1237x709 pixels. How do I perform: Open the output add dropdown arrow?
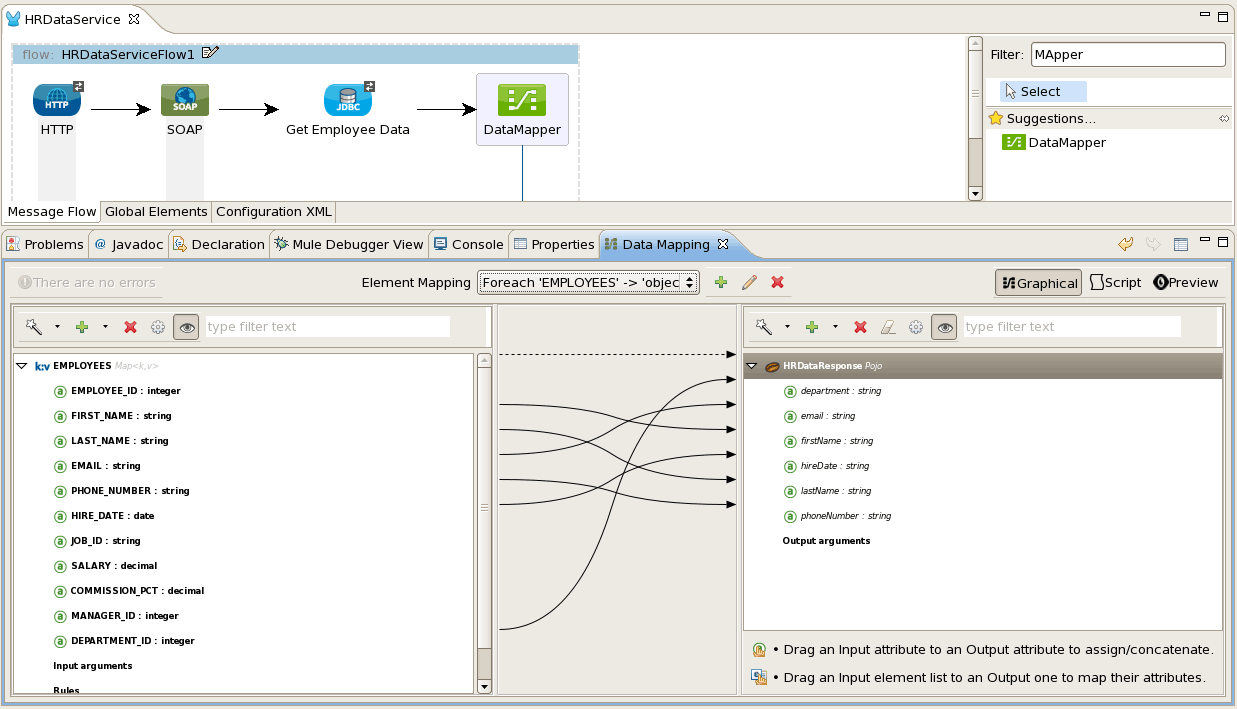coord(835,327)
